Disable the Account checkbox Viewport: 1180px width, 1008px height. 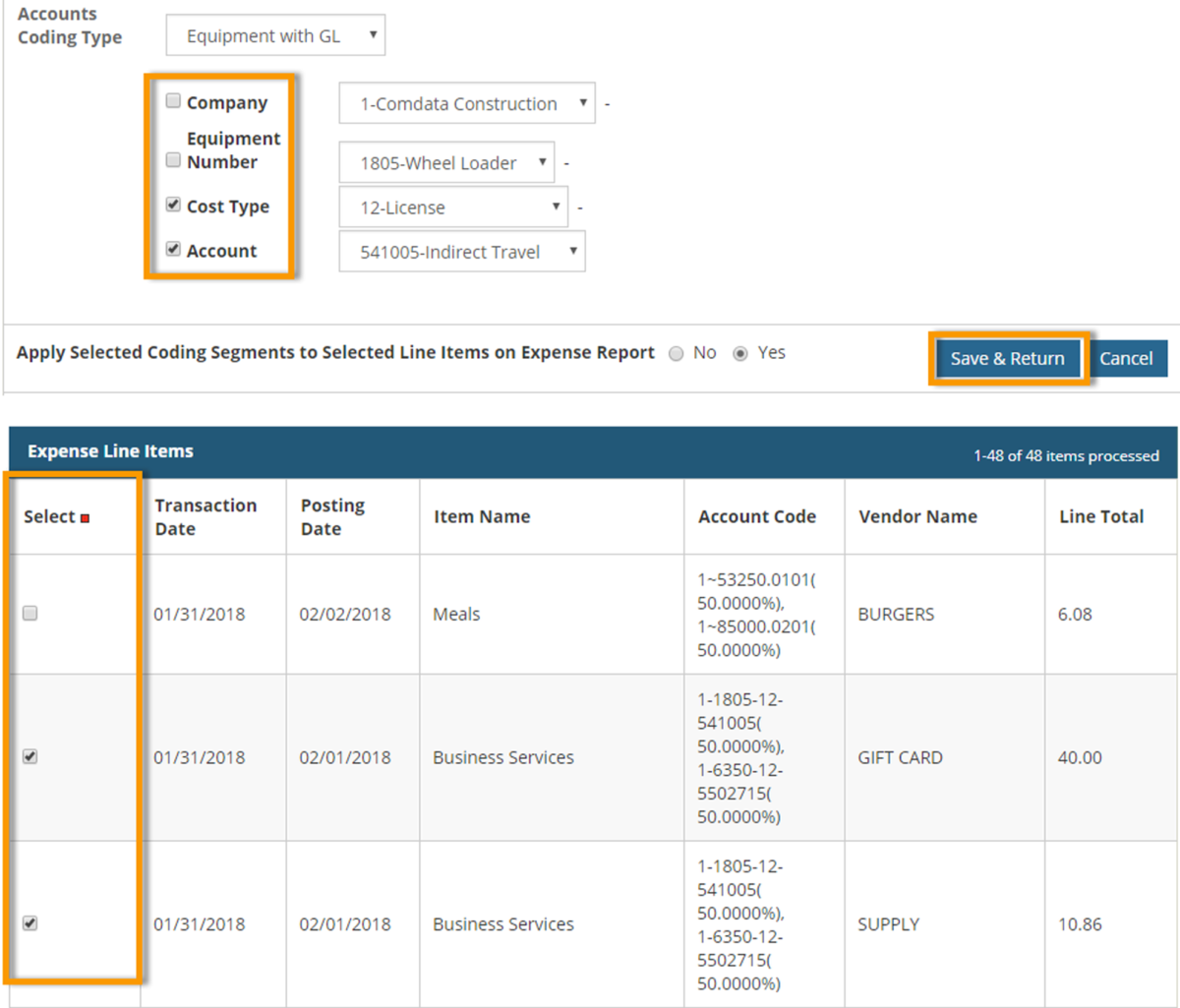[173, 249]
